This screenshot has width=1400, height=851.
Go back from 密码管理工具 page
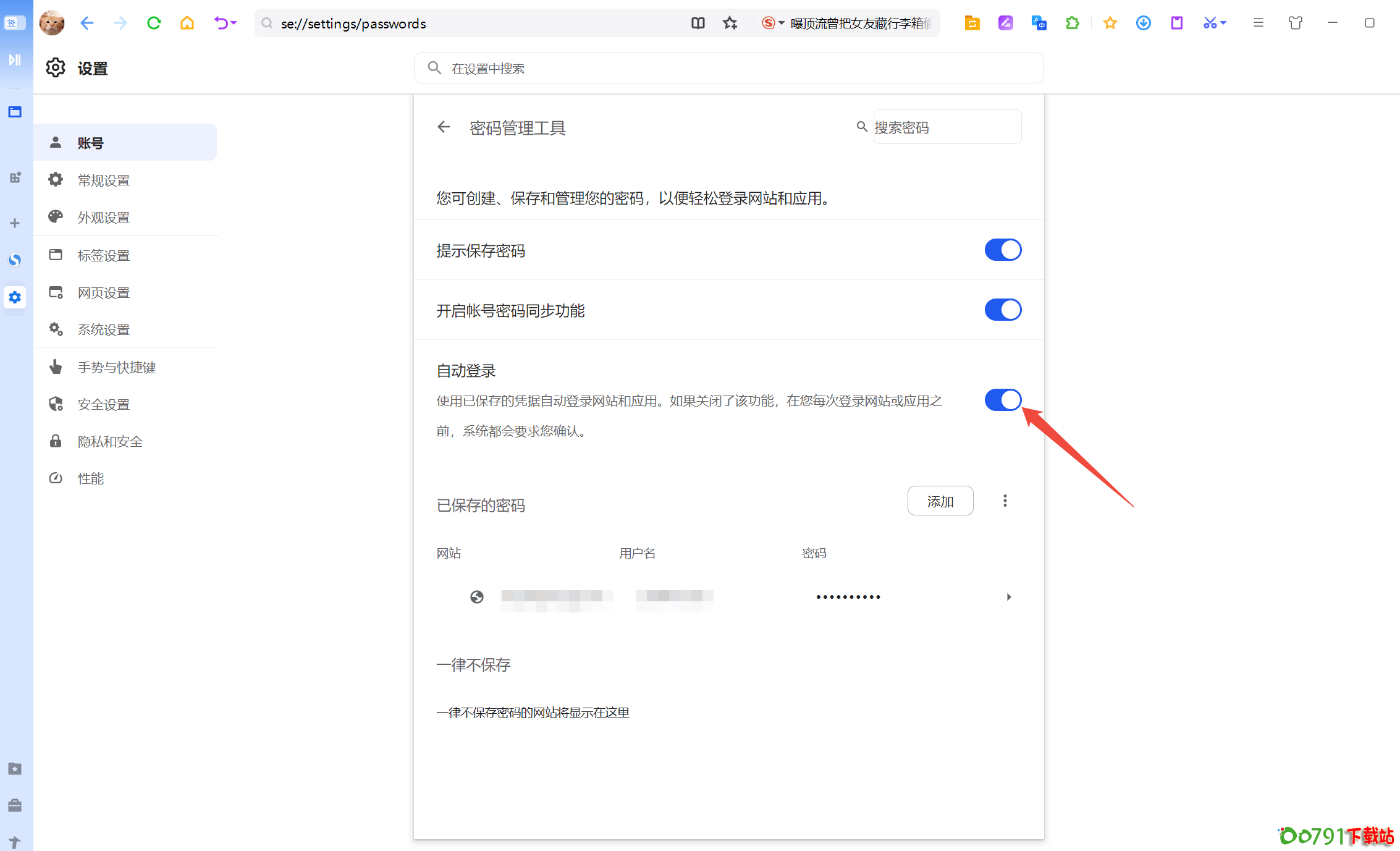coord(444,127)
